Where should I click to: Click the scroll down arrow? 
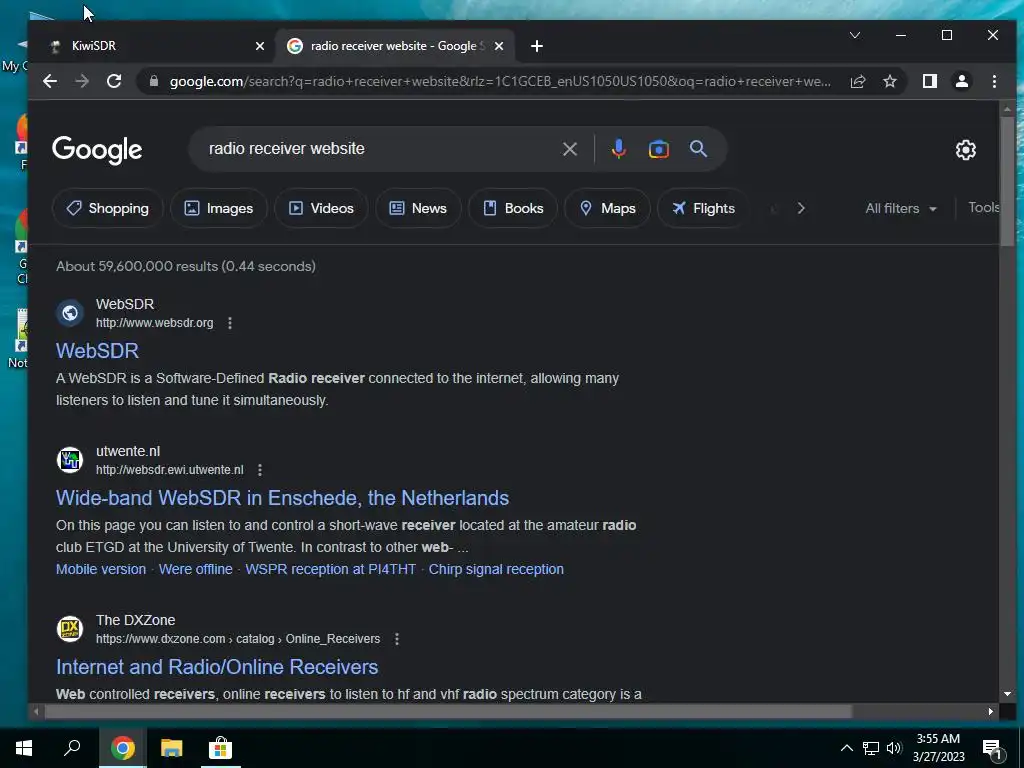1007,694
